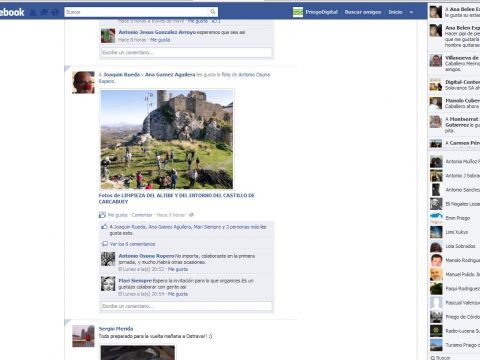The image size is (480, 360).
Task: Click Pascual Valenzuela chat avatar
Action: coord(436,303)
